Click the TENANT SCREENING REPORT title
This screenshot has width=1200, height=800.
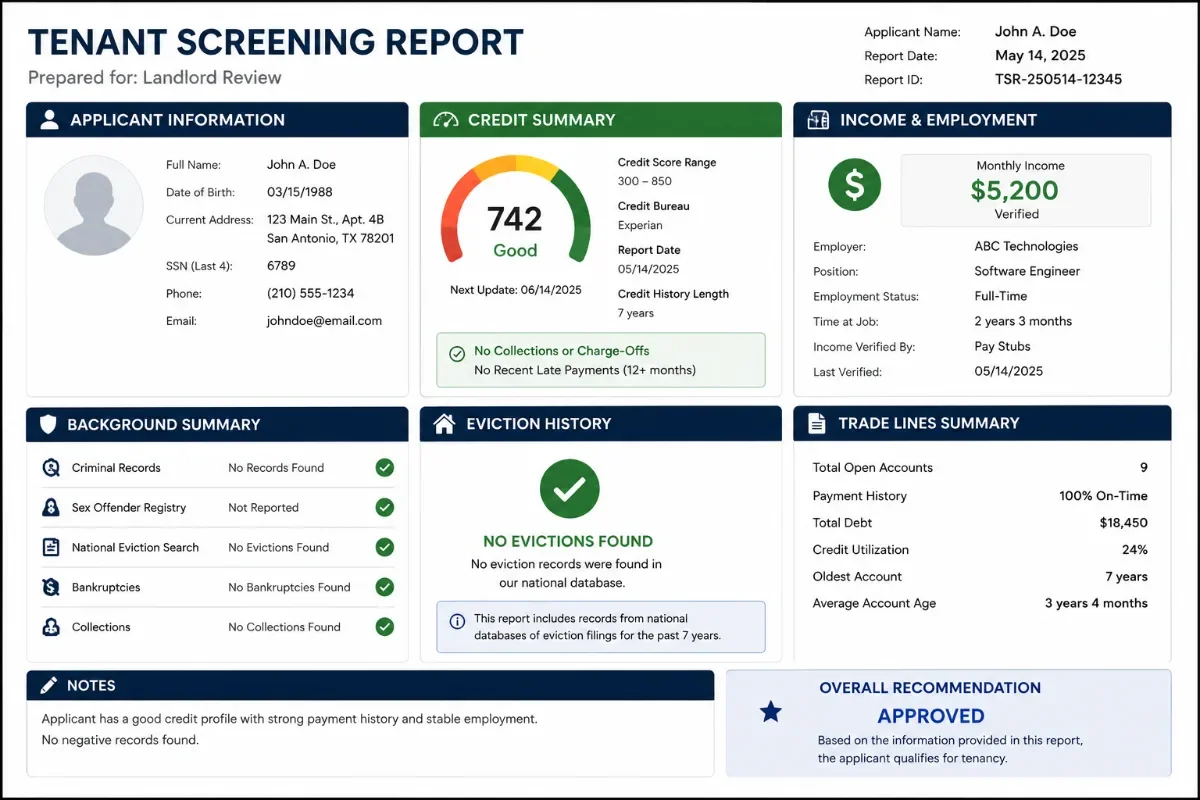click(276, 42)
